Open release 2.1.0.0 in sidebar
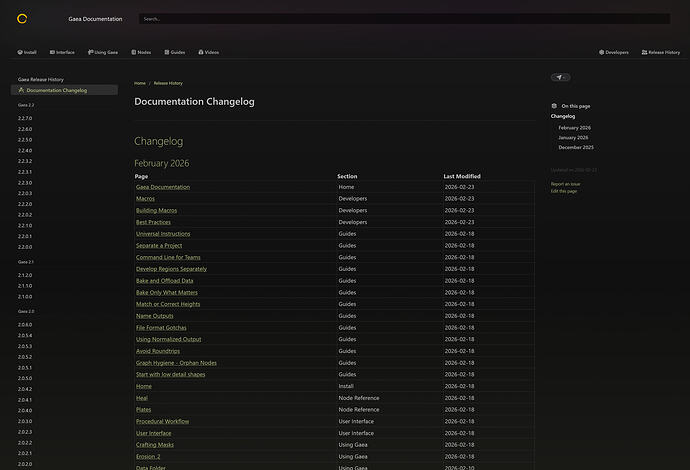Image resolution: width=690 pixels, height=470 pixels. coord(25,297)
